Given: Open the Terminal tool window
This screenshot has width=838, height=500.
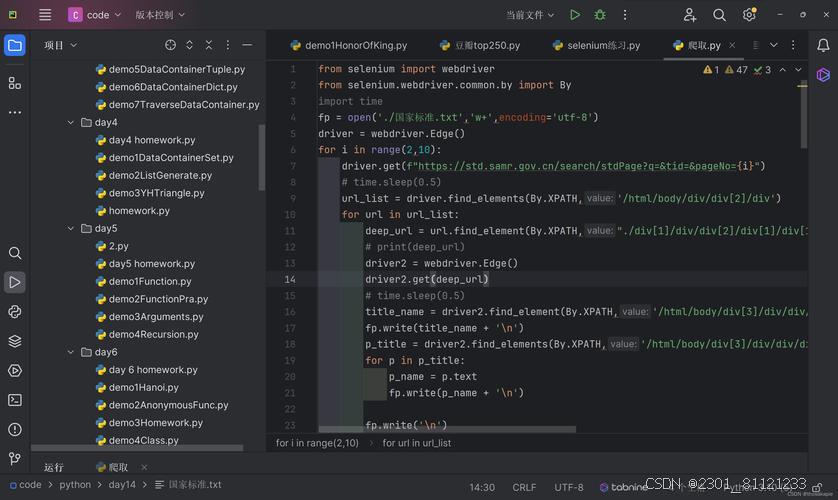Looking at the screenshot, I should 15,400.
